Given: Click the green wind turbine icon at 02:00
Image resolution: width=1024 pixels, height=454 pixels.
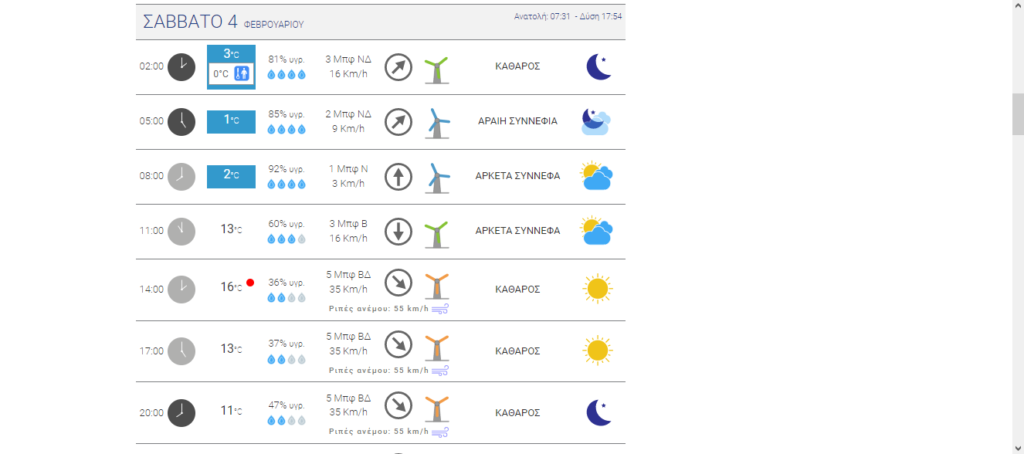Looking at the screenshot, I should click(x=435, y=68).
